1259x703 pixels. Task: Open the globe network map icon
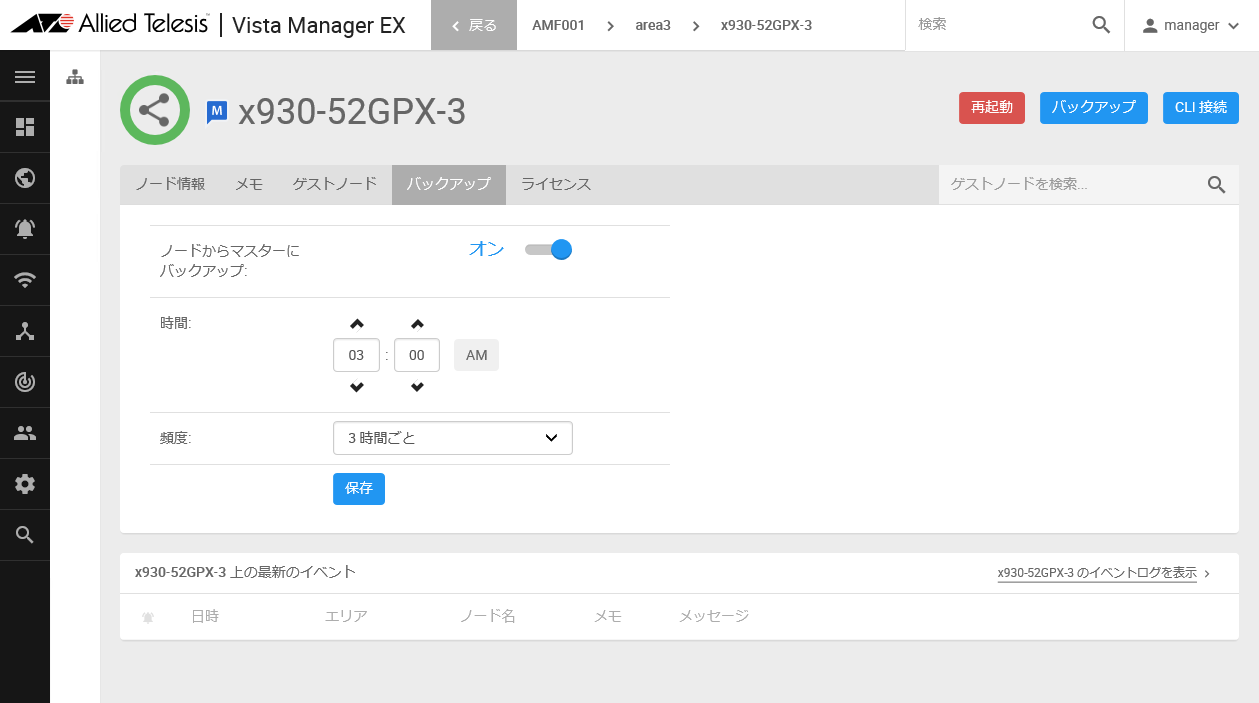25,178
